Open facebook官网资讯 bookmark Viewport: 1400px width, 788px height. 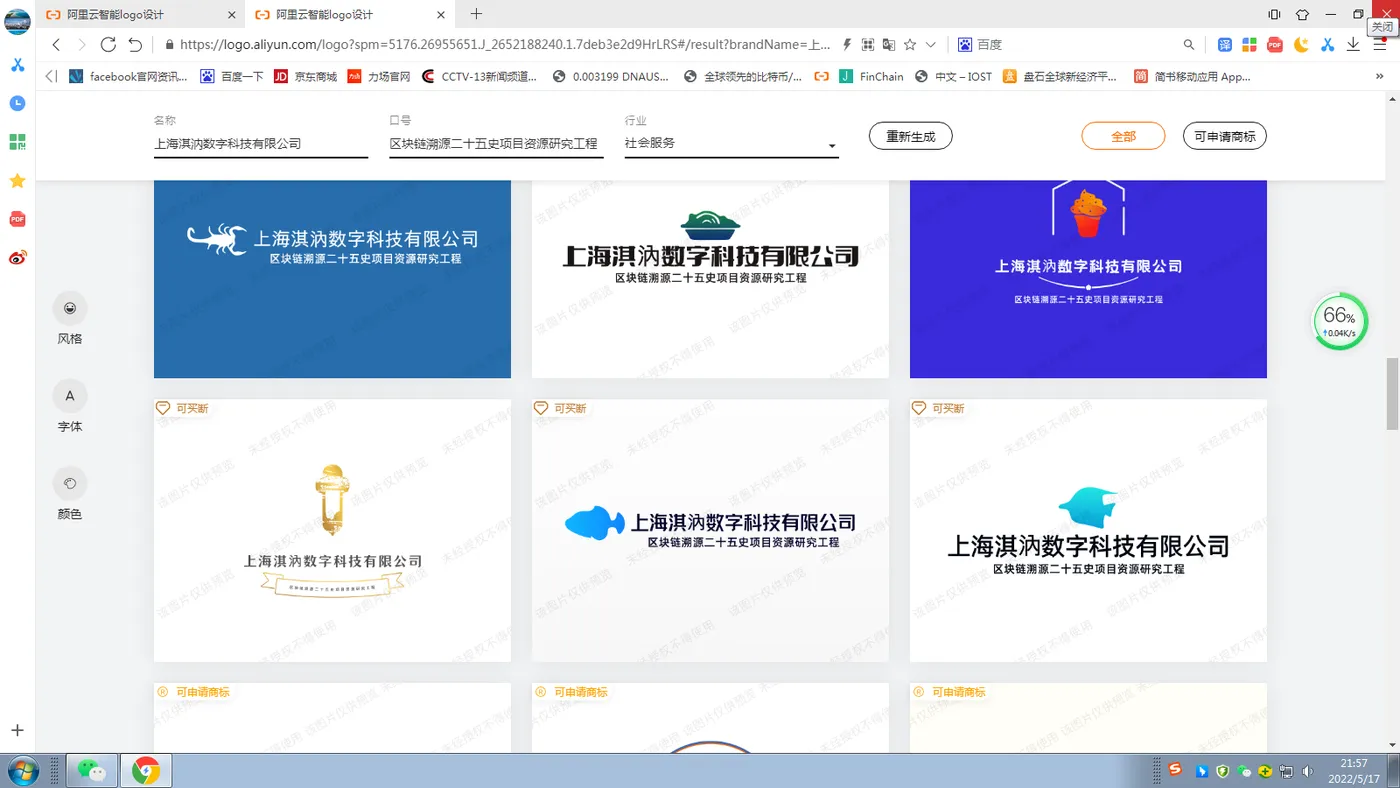coord(128,76)
